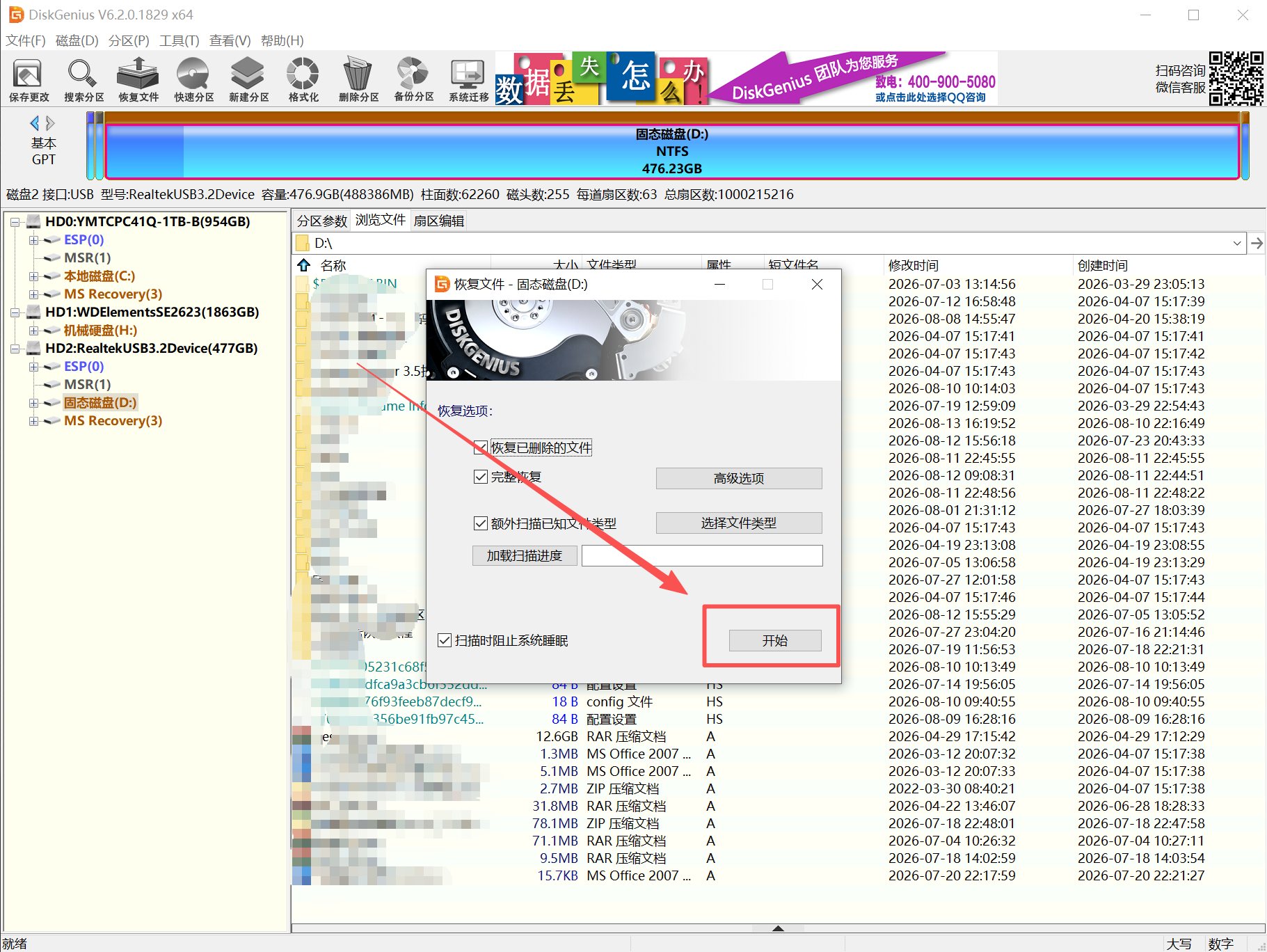Click the Save Changes (保存更改) toolbar icon
The height and width of the screenshot is (952, 1267).
(x=29, y=79)
